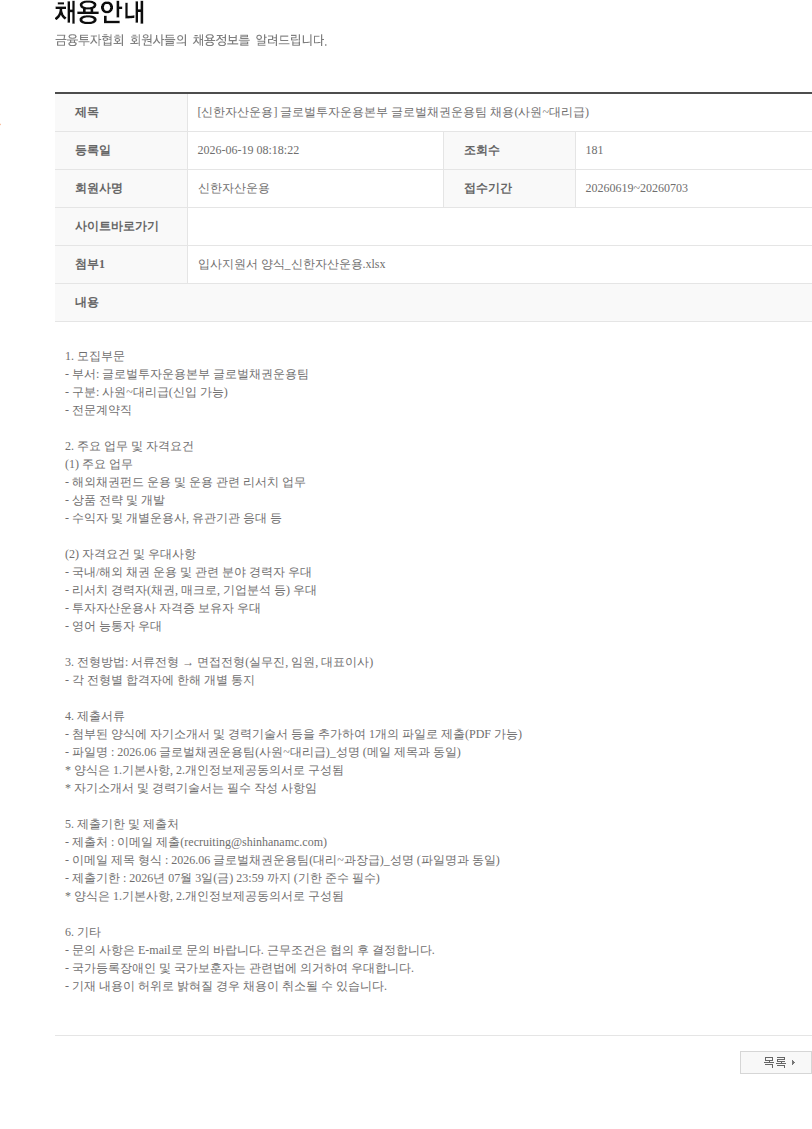The image size is (812, 1129).
Task: Open the 입사지원서 양식_신한자산운용.xlsx attachment
Action: point(292,264)
